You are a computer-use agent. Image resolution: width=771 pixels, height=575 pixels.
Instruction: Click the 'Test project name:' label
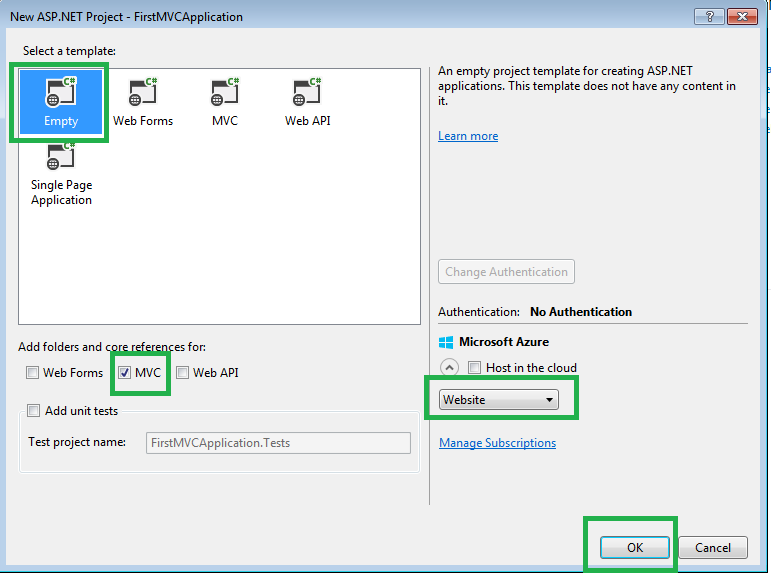tap(77, 442)
